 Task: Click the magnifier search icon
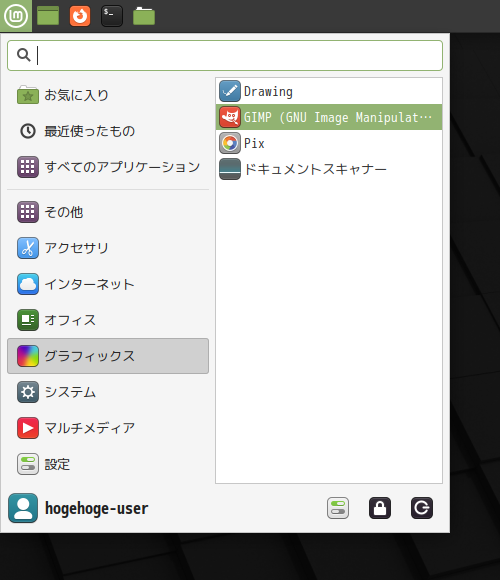pos(24,55)
